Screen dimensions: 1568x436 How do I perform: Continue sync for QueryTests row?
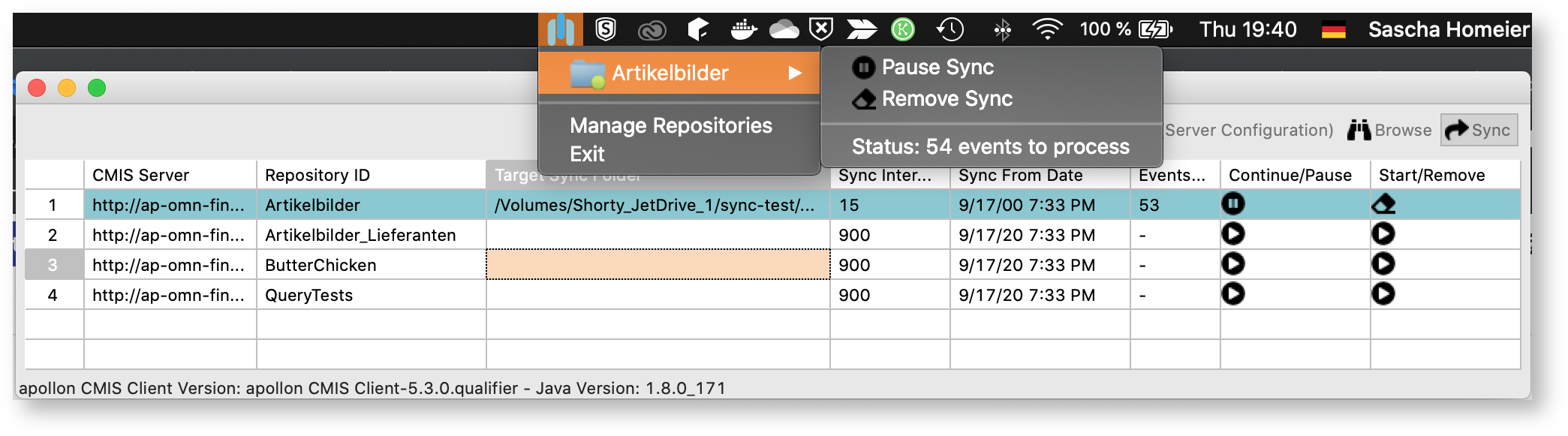(1232, 294)
